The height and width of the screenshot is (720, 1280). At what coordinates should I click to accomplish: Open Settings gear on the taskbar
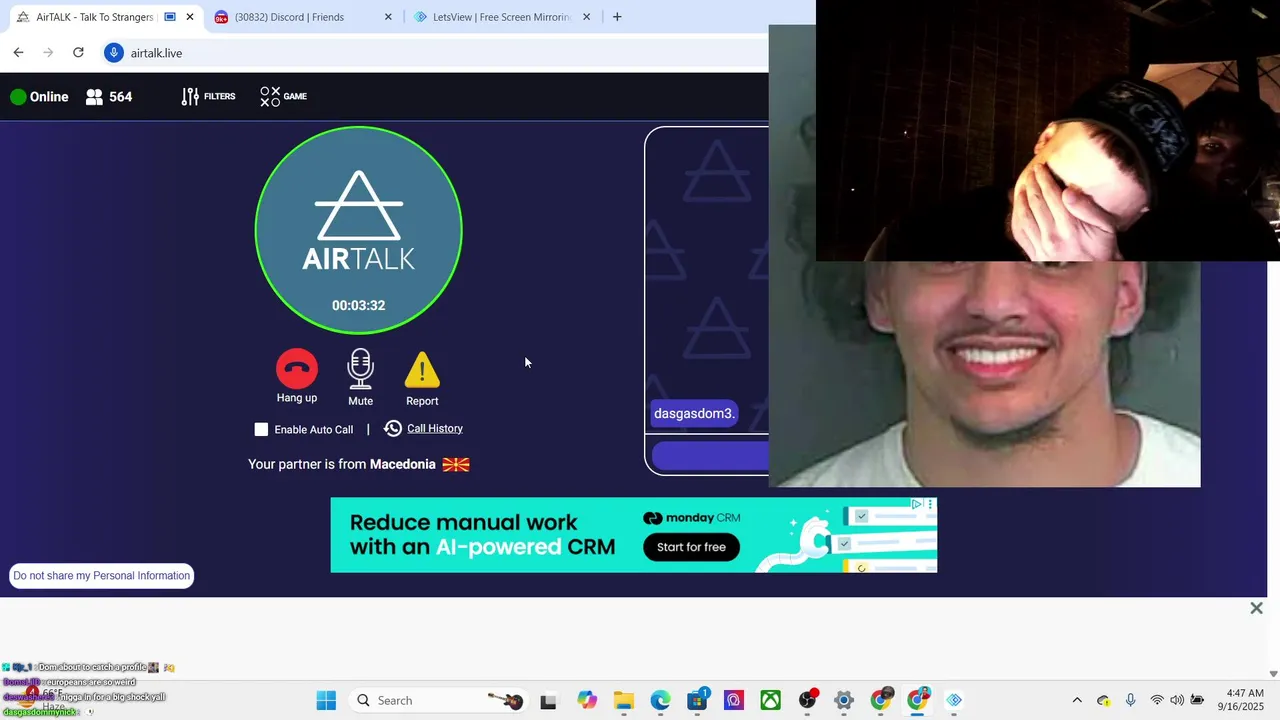point(844,700)
